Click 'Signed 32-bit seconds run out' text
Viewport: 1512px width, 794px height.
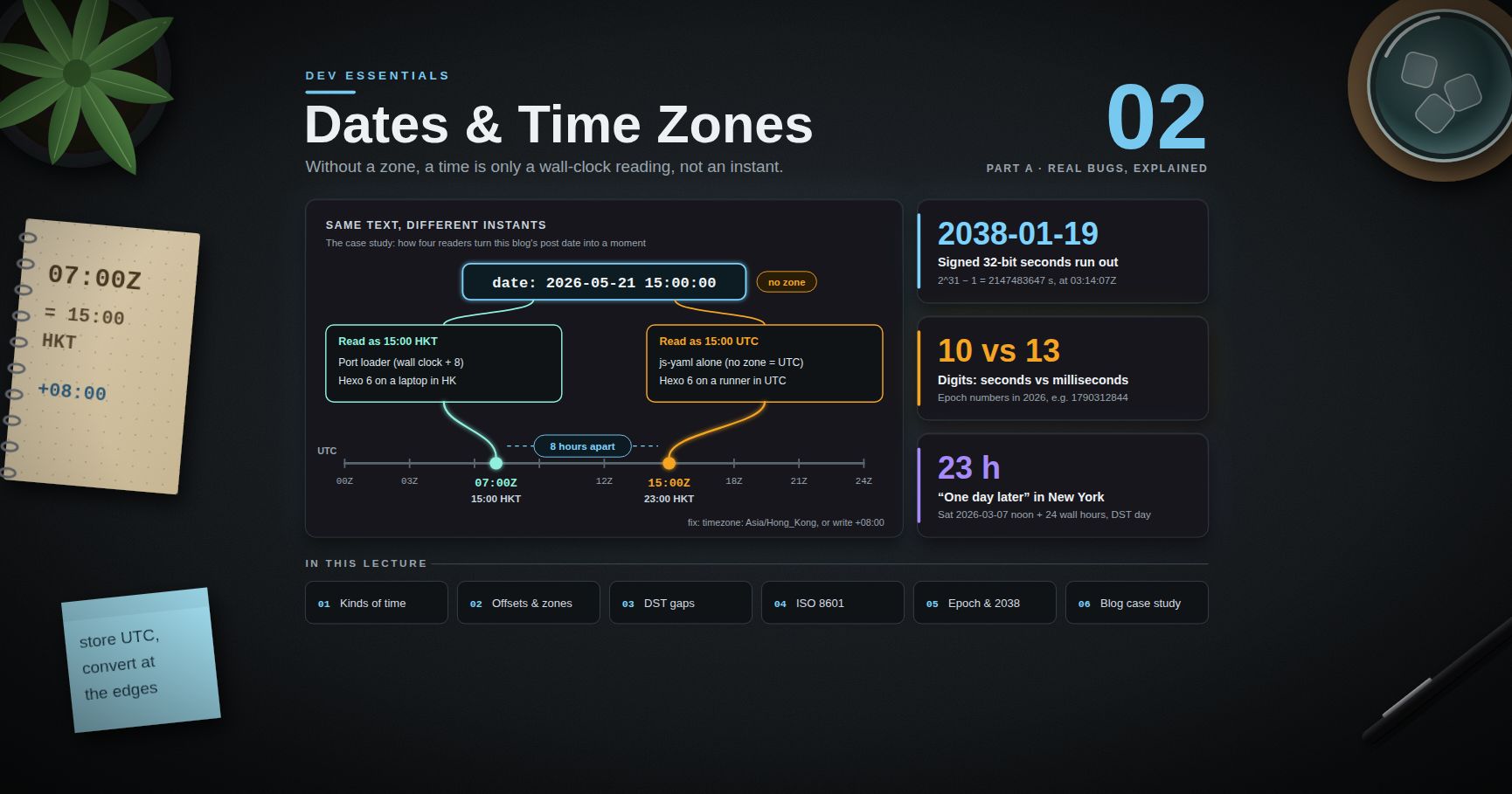point(1028,262)
